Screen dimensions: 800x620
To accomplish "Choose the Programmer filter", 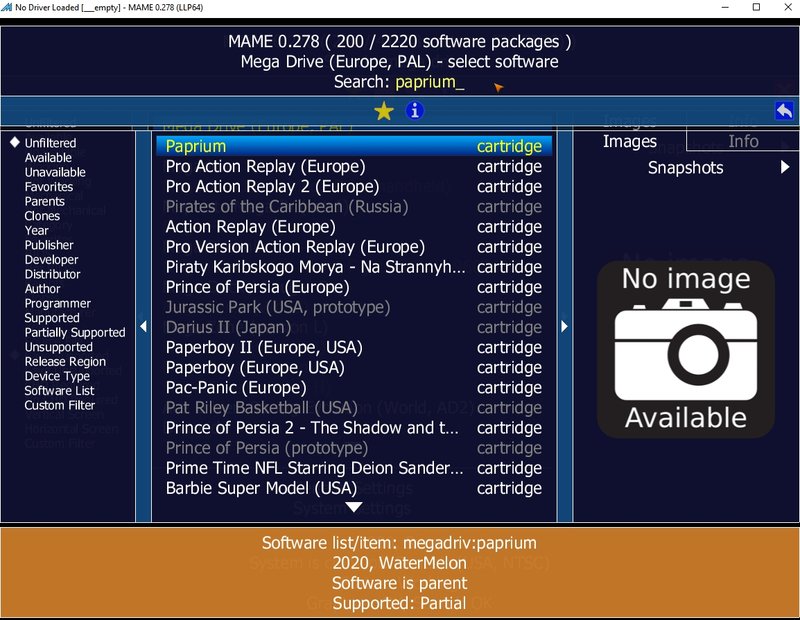I will tap(58, 304).
